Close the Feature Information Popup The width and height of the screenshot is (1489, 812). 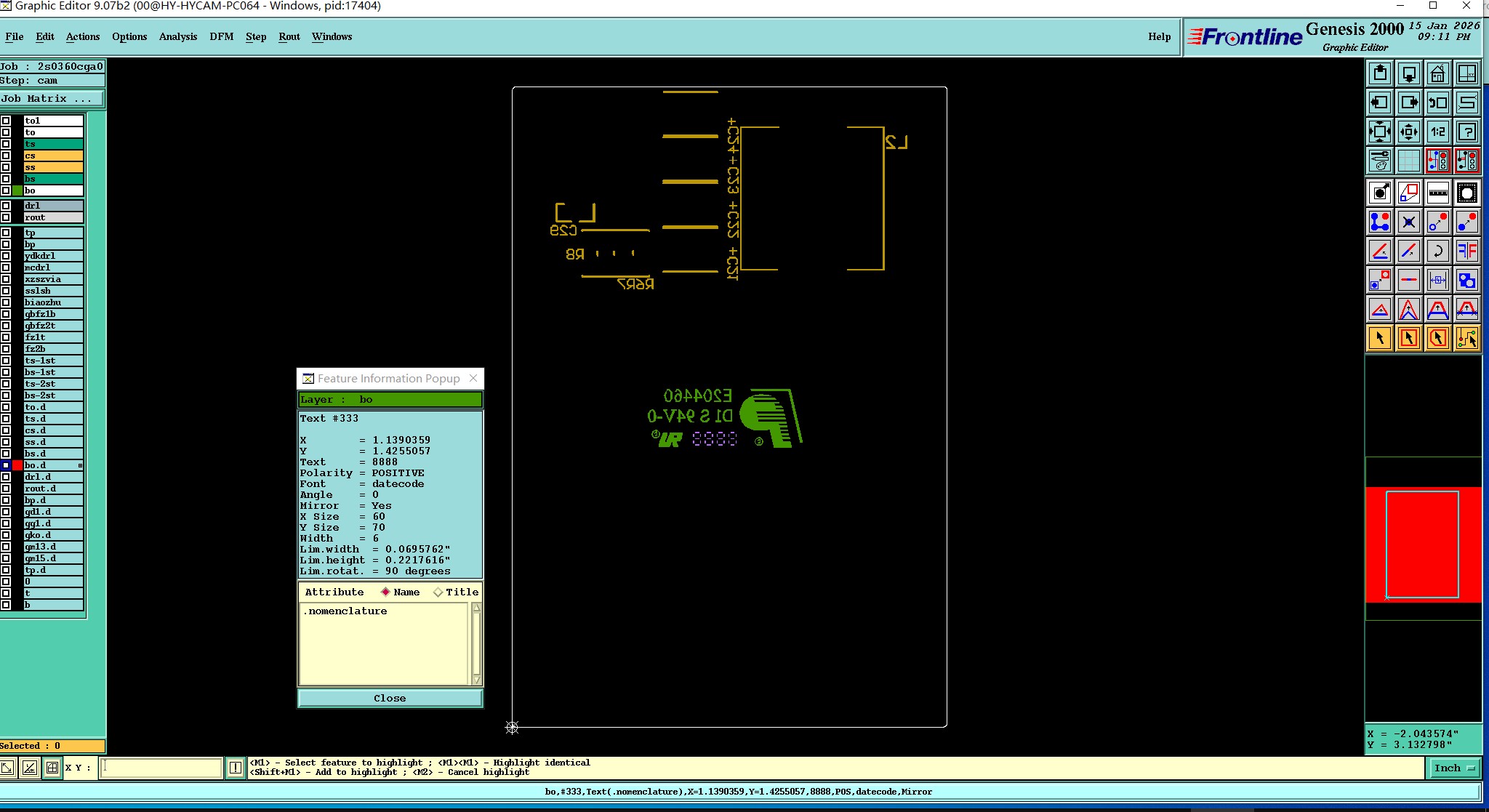[390, 698]
